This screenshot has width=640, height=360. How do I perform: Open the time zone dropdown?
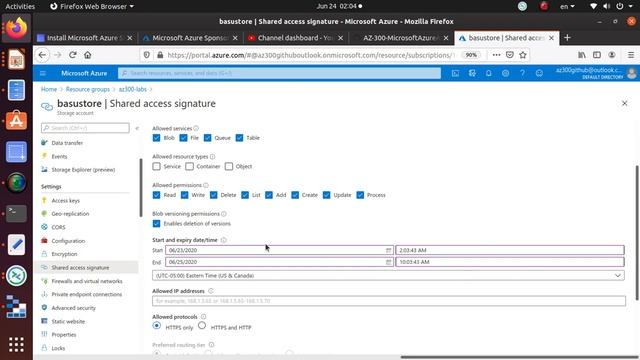[388, 276]
